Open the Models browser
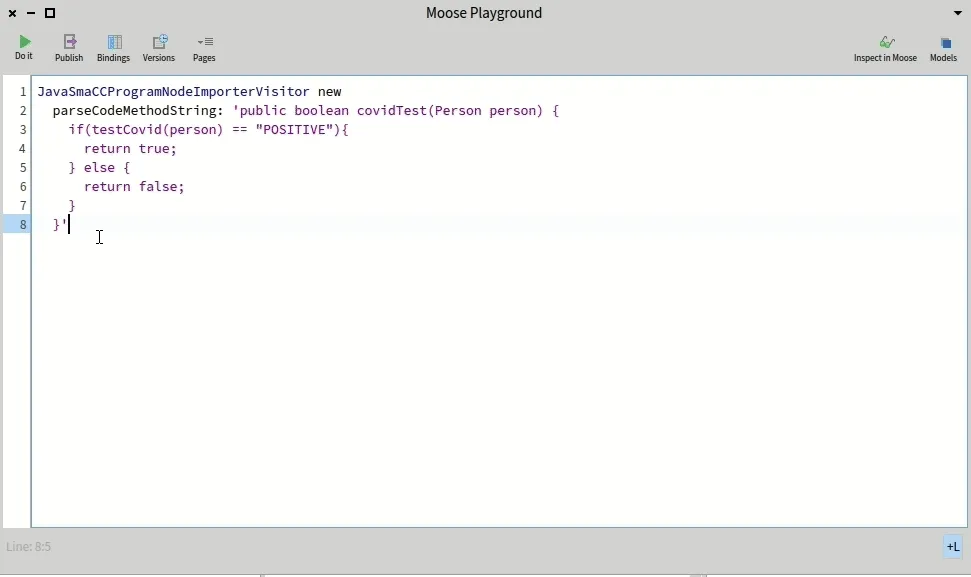The width and height of the screenshot is (971, 577). coord(943,48)
